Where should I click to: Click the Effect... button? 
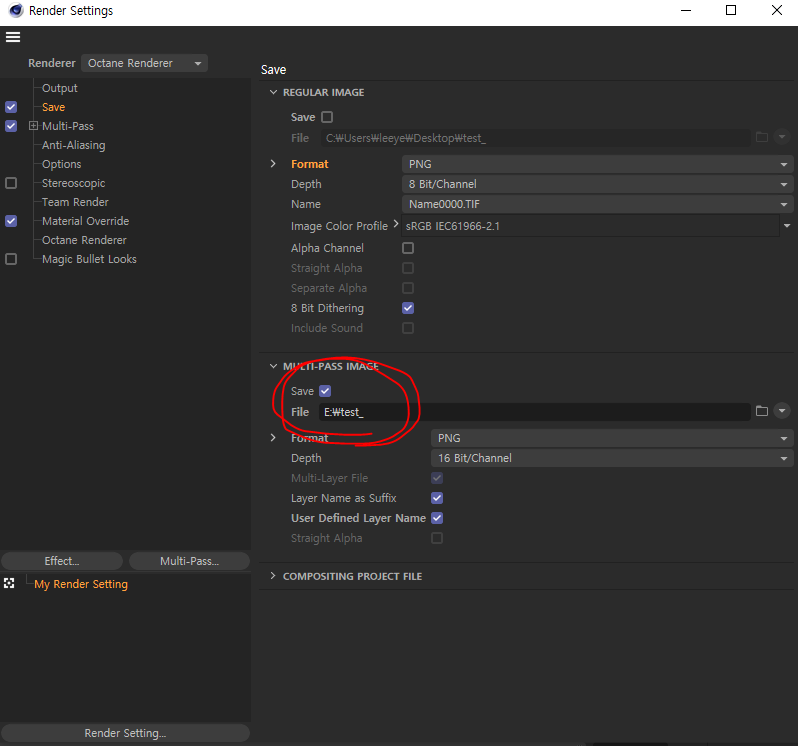tap(62, 561)
